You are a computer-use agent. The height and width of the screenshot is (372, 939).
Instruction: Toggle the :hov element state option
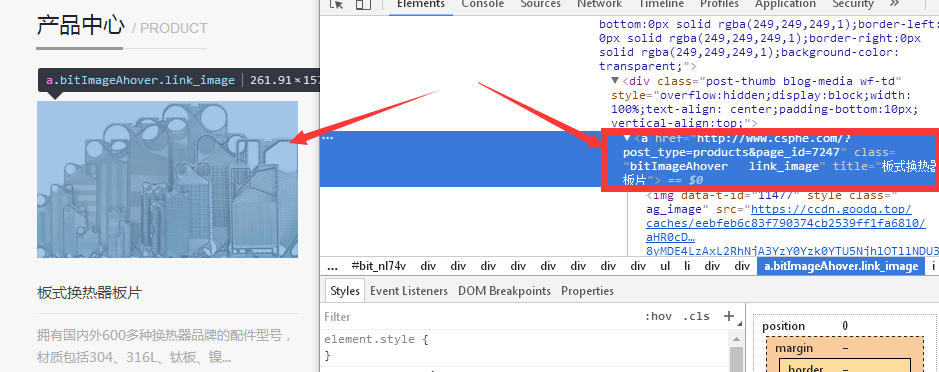tap(658, 316)
